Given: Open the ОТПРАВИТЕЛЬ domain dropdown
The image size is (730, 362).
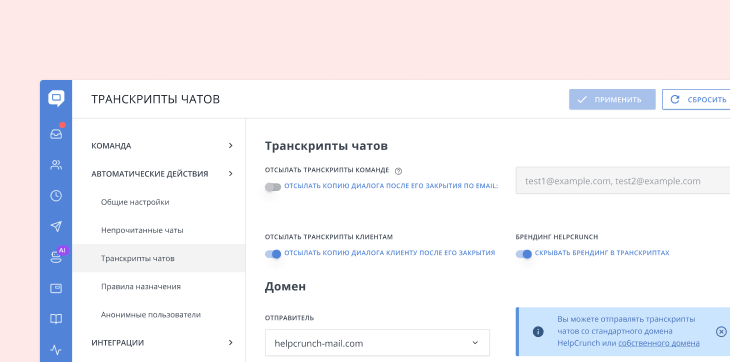Looking at the screenshot, I should pos(377,343).
